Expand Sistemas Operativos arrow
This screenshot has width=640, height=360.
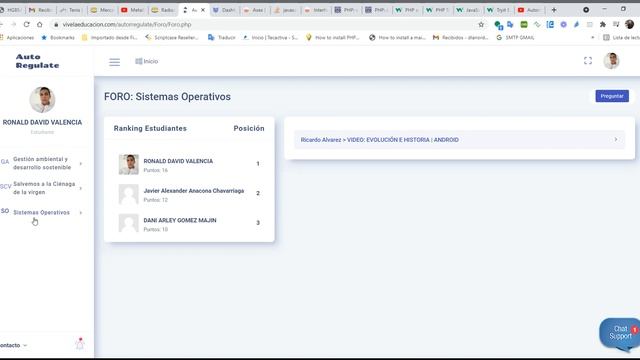[x=81, y=213]
